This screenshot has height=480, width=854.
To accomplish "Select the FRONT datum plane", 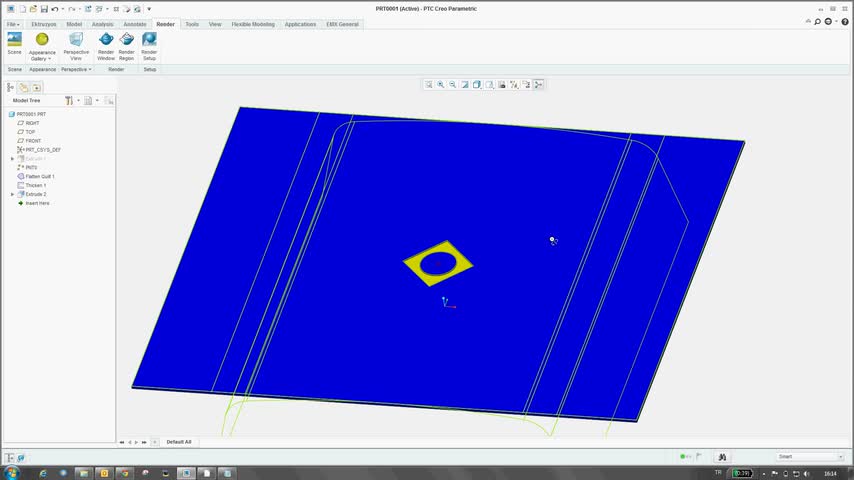I will point(29,141).
